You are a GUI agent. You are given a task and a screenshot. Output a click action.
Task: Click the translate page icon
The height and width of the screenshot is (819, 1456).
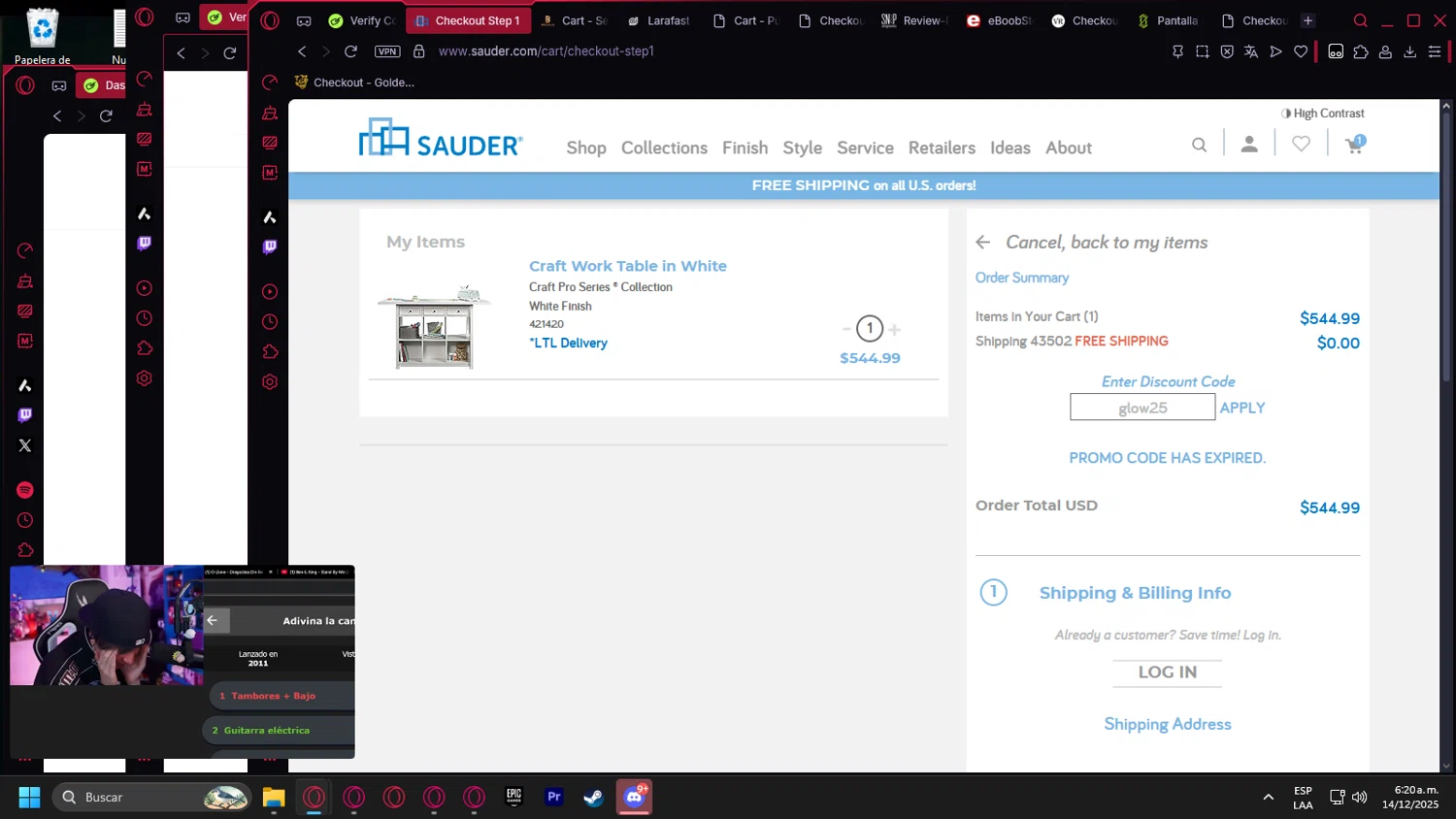point(1251,51)
